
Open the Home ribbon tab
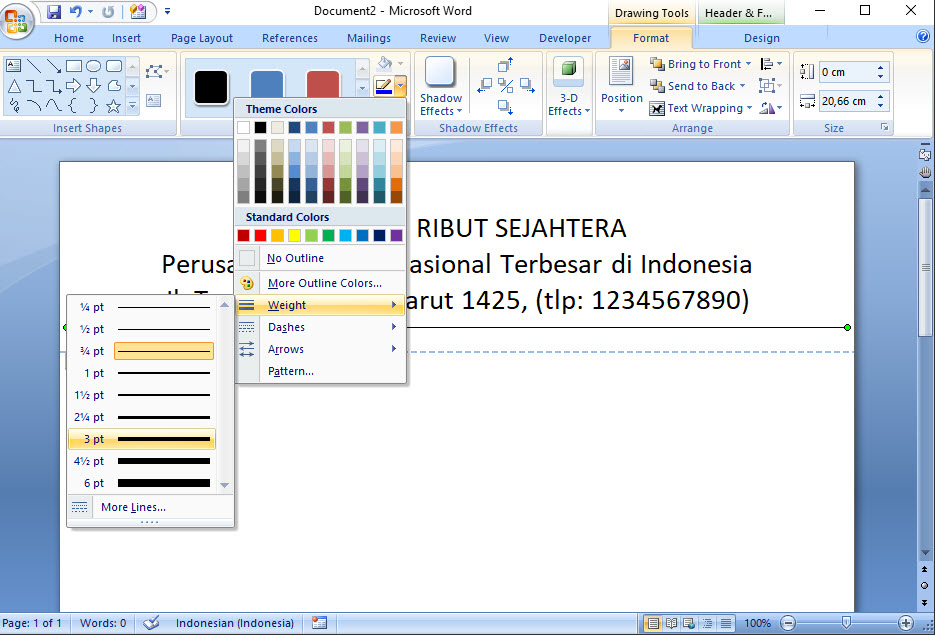(69, 38)
